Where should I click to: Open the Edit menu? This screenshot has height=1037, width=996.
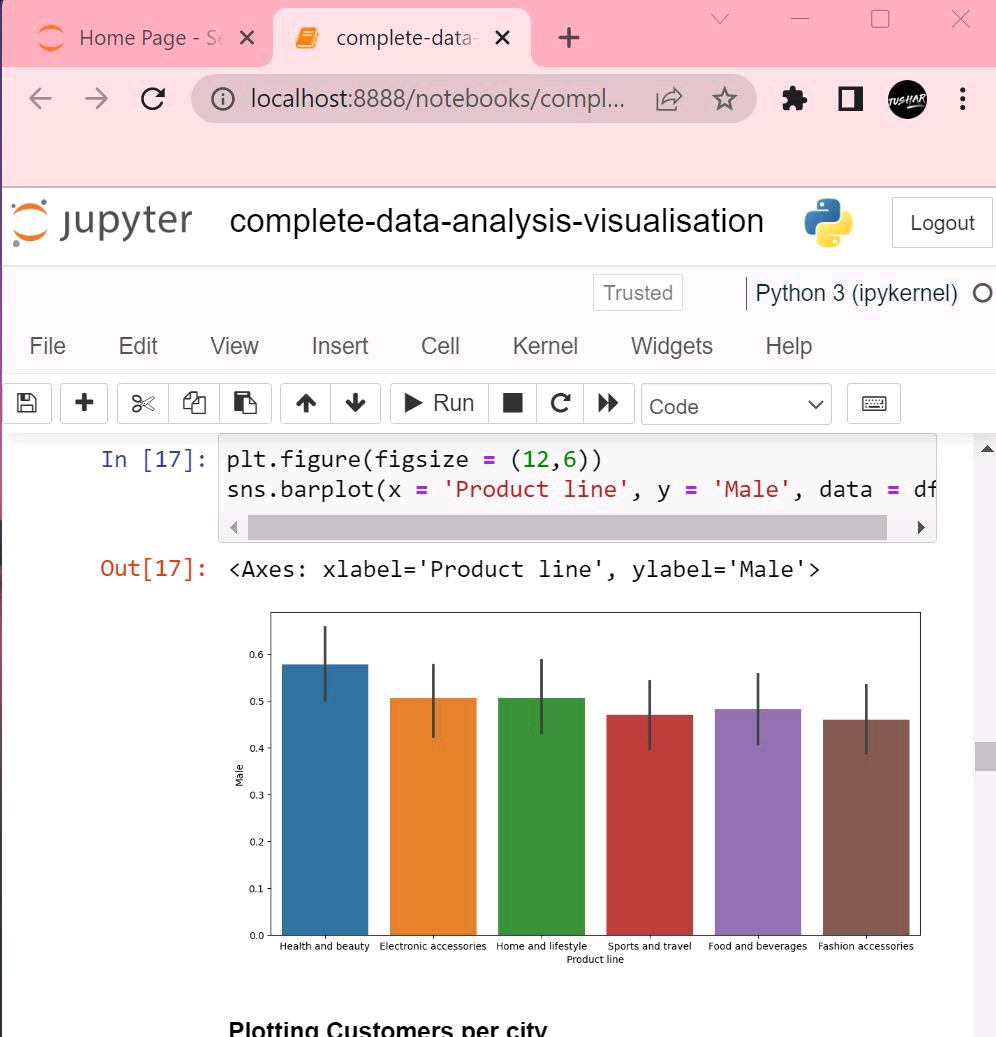[138, 346]
